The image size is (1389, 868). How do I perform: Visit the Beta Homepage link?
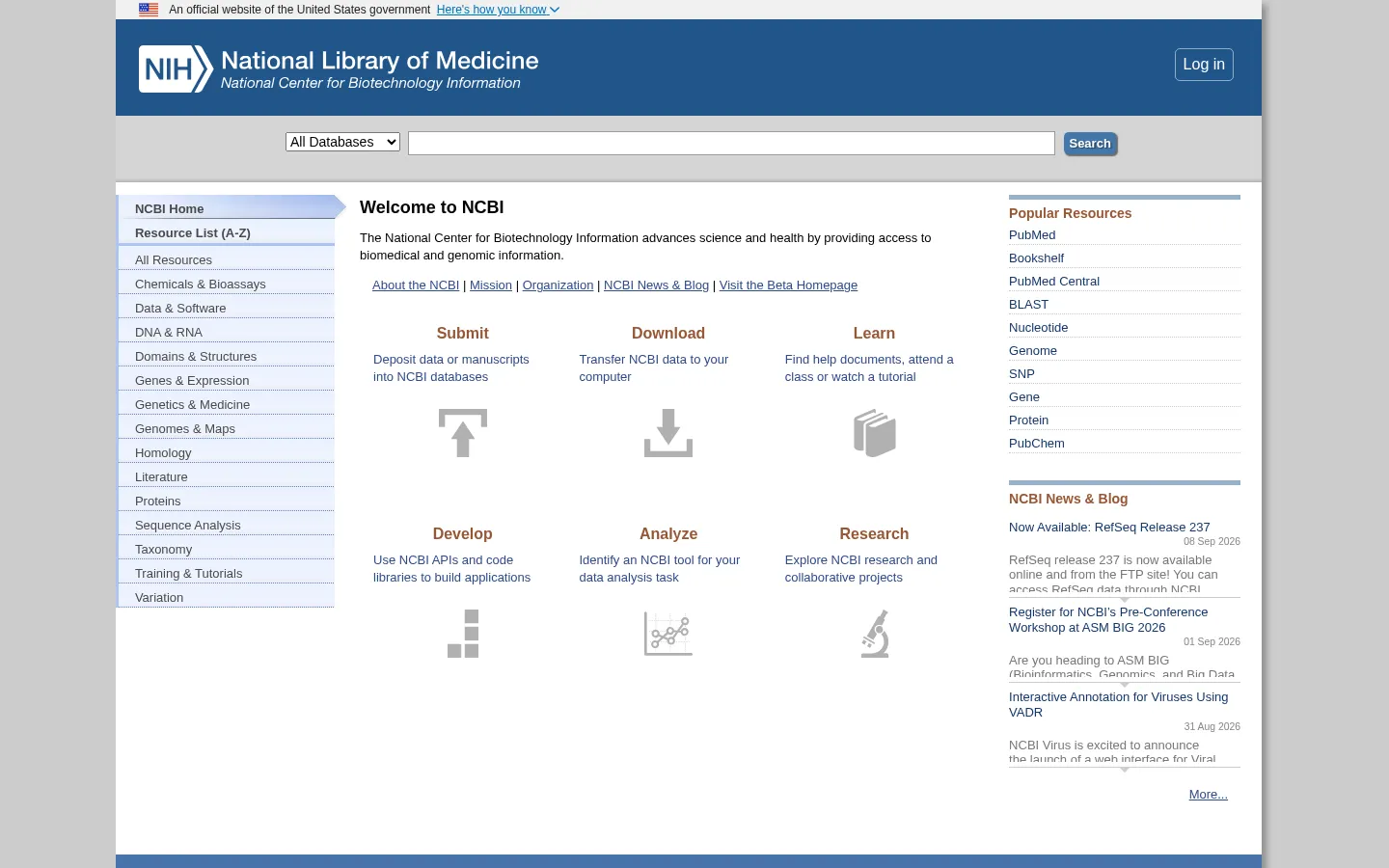(x=788, y=285)
